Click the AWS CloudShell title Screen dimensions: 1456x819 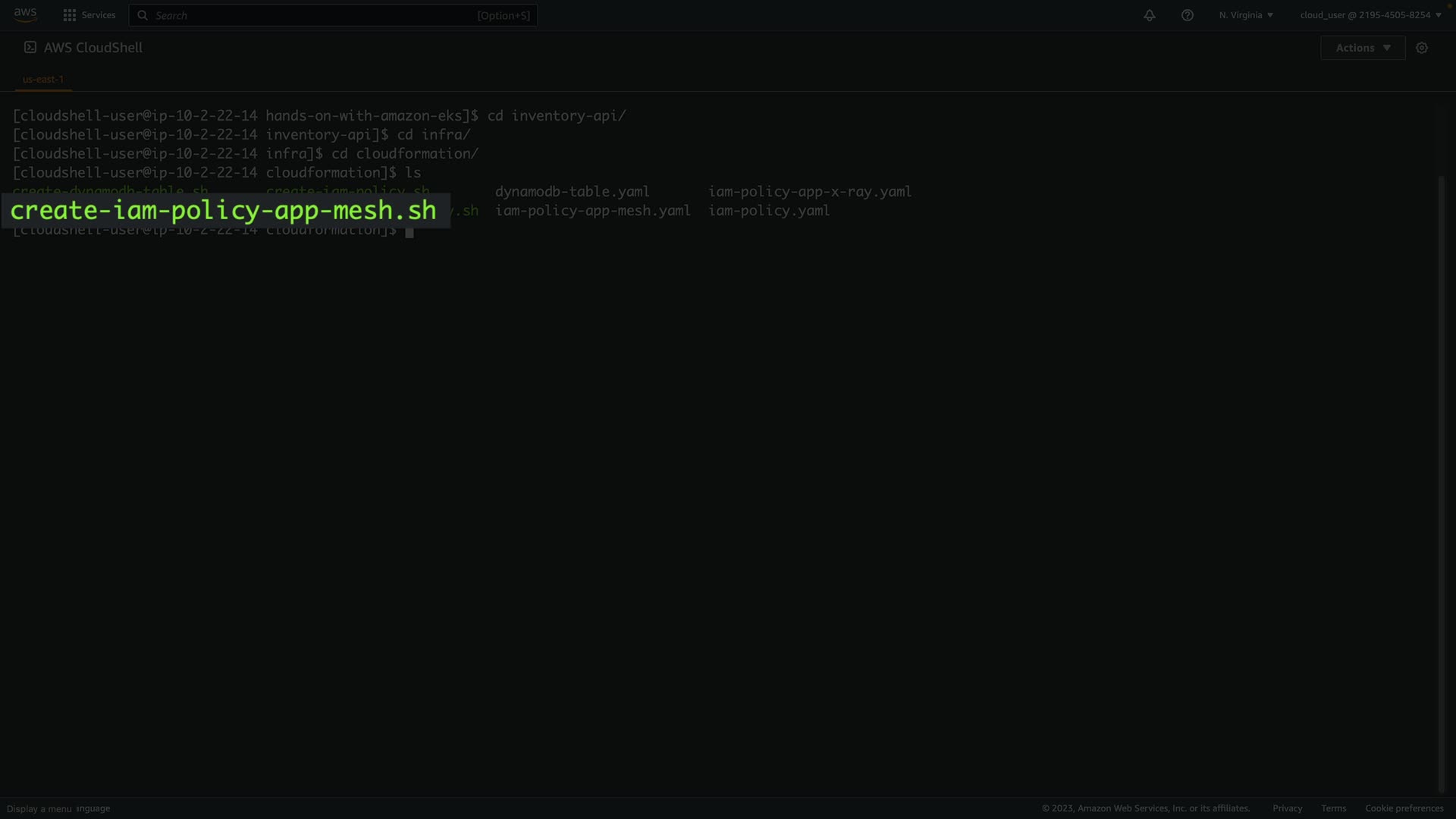click(93, 48)
